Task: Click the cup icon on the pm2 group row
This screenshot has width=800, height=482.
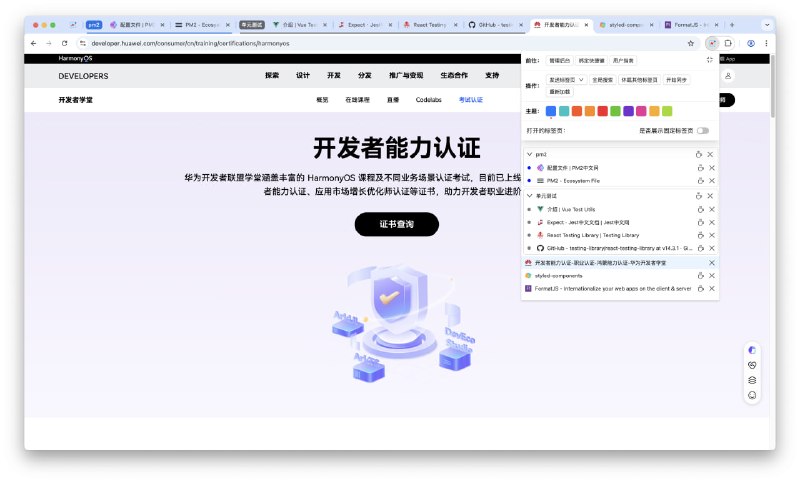Action: coord(698,154)
